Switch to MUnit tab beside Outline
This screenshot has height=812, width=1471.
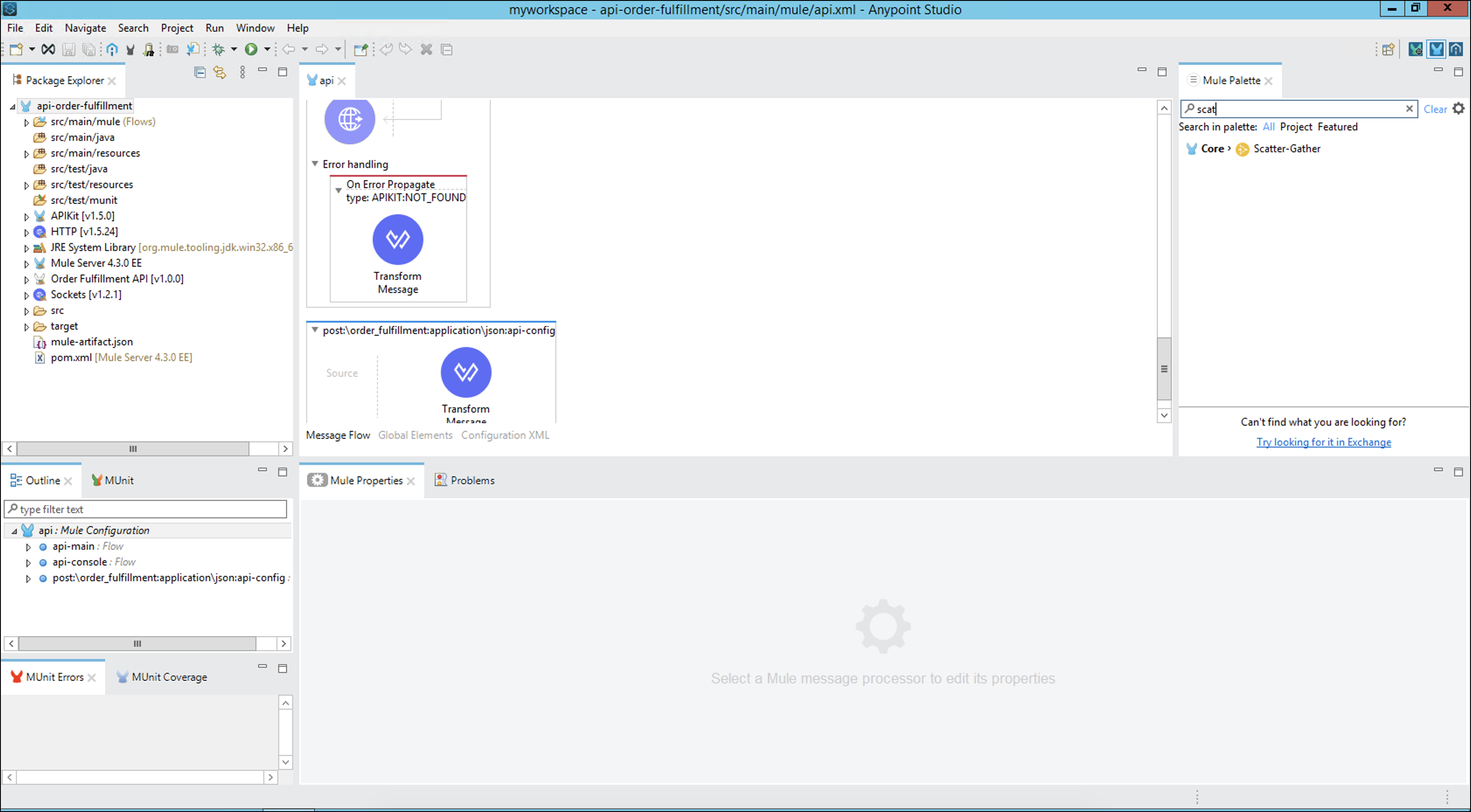tap(112, 480)
